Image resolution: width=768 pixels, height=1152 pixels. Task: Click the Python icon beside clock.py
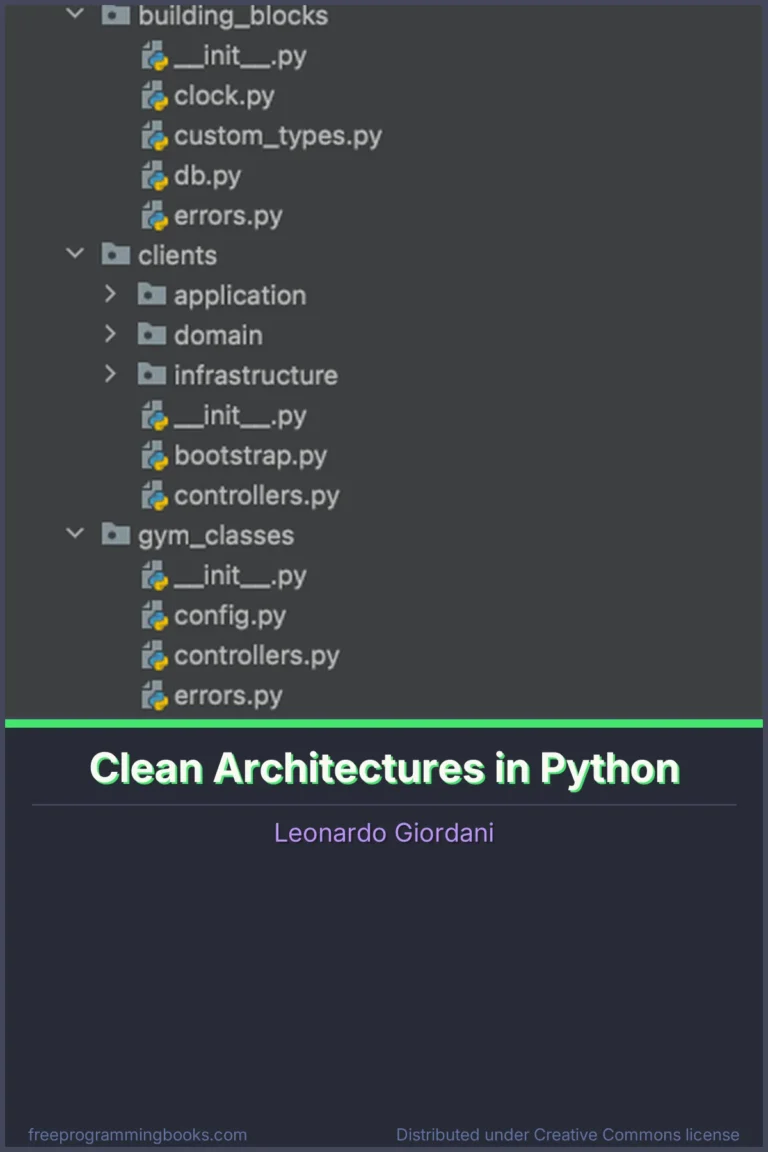tap(154, 96)
